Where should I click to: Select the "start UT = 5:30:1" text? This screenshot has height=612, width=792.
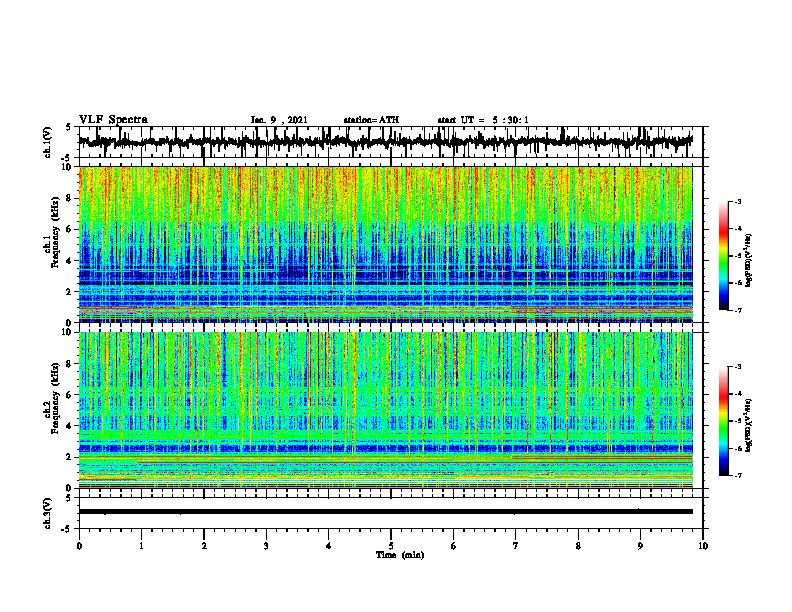483,120
